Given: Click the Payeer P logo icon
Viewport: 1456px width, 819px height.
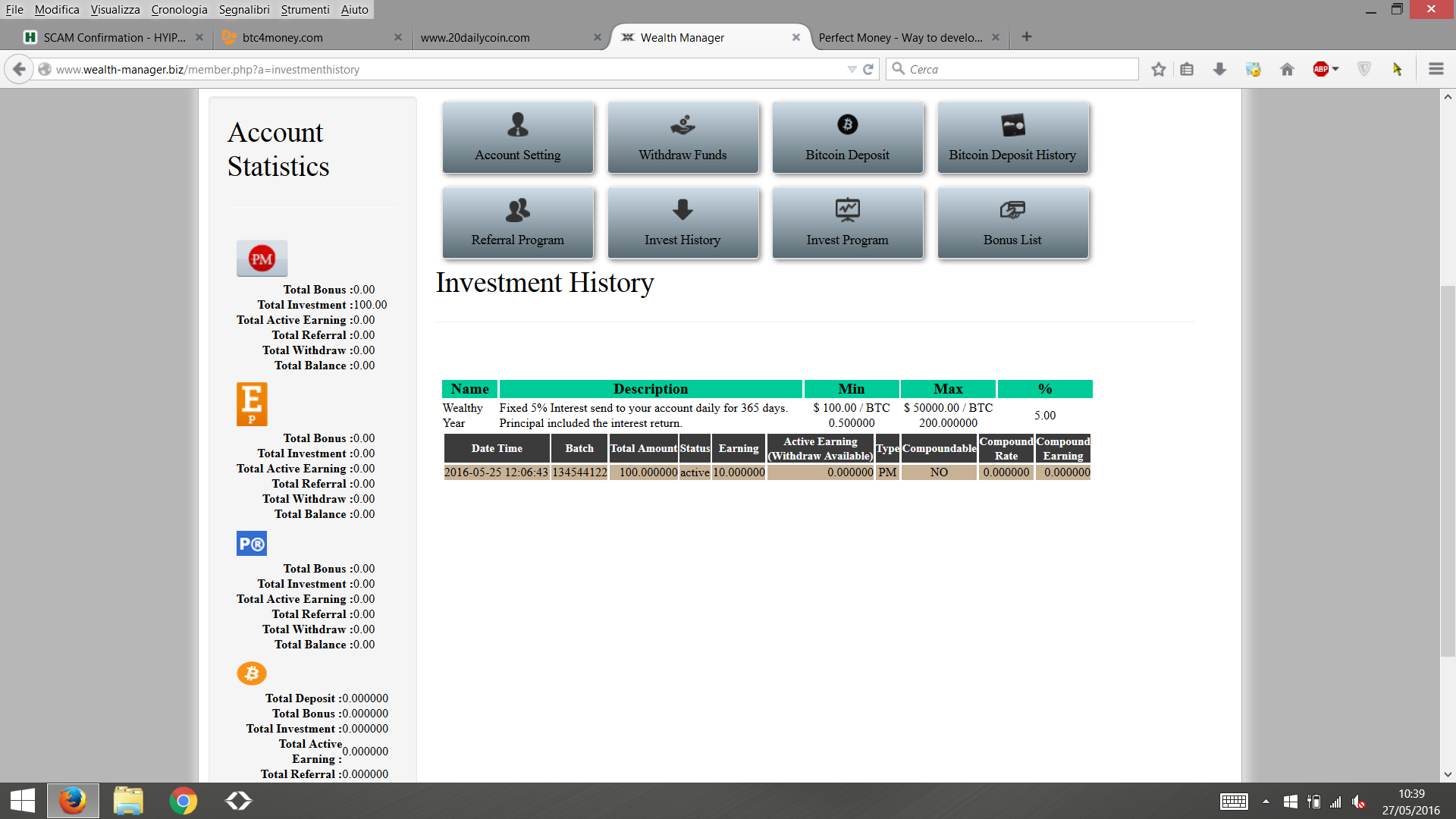Looking at the screenshot, I should (252, 544).
